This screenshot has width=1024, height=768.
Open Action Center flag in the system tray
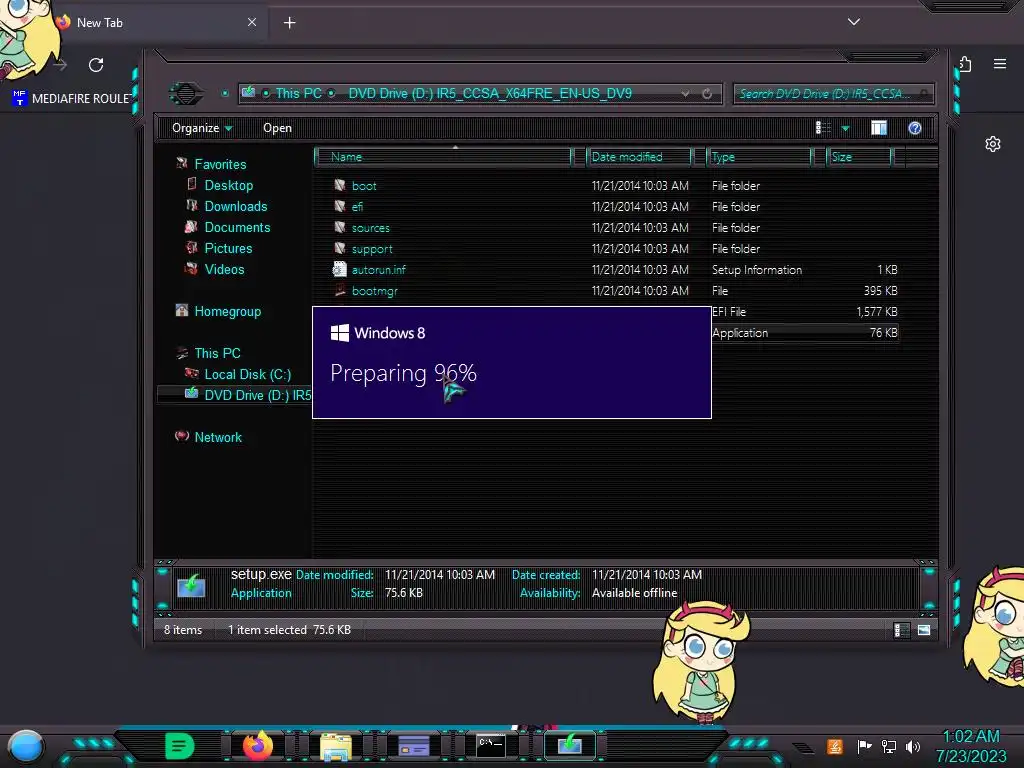tap(864, 746)
